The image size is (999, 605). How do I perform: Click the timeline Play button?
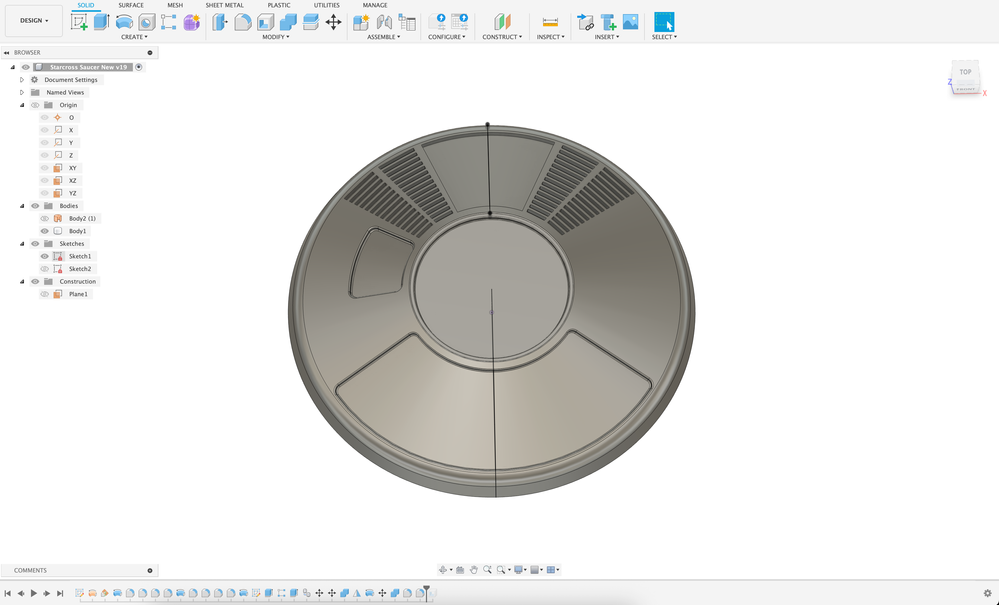pos(33,593)
